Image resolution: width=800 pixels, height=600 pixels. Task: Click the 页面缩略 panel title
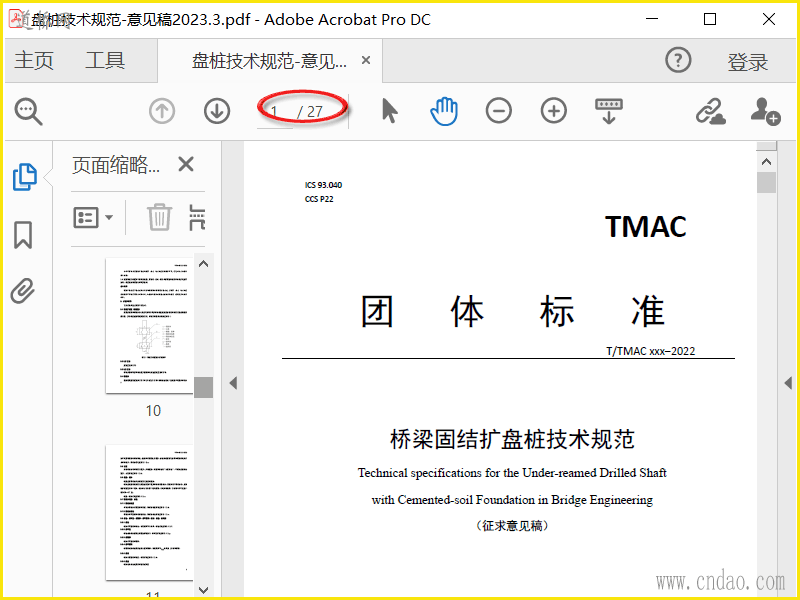point(116,165)
